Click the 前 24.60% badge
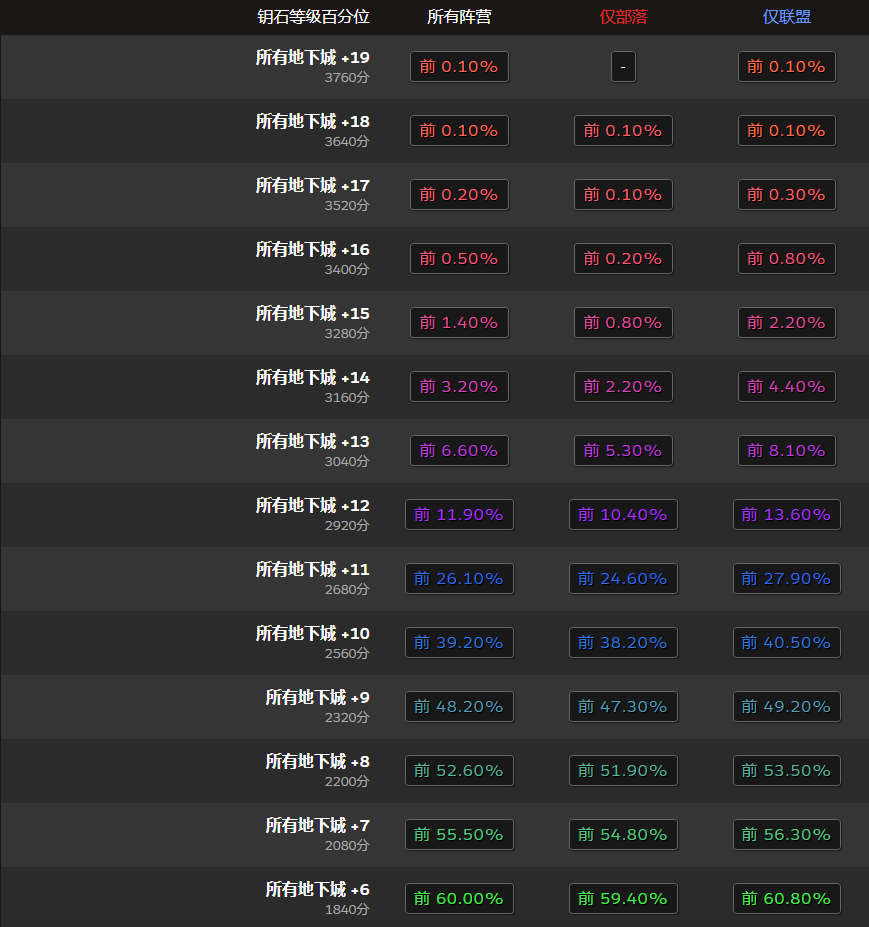 point(623,579)
